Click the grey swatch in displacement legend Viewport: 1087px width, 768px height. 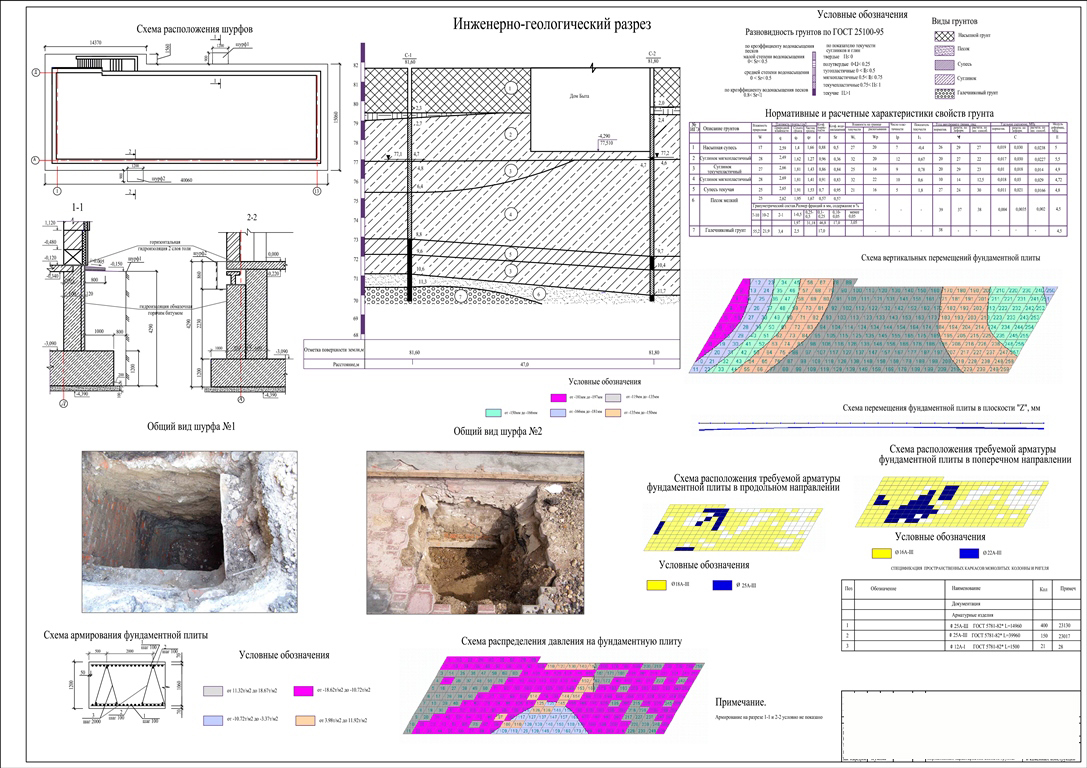612,398
